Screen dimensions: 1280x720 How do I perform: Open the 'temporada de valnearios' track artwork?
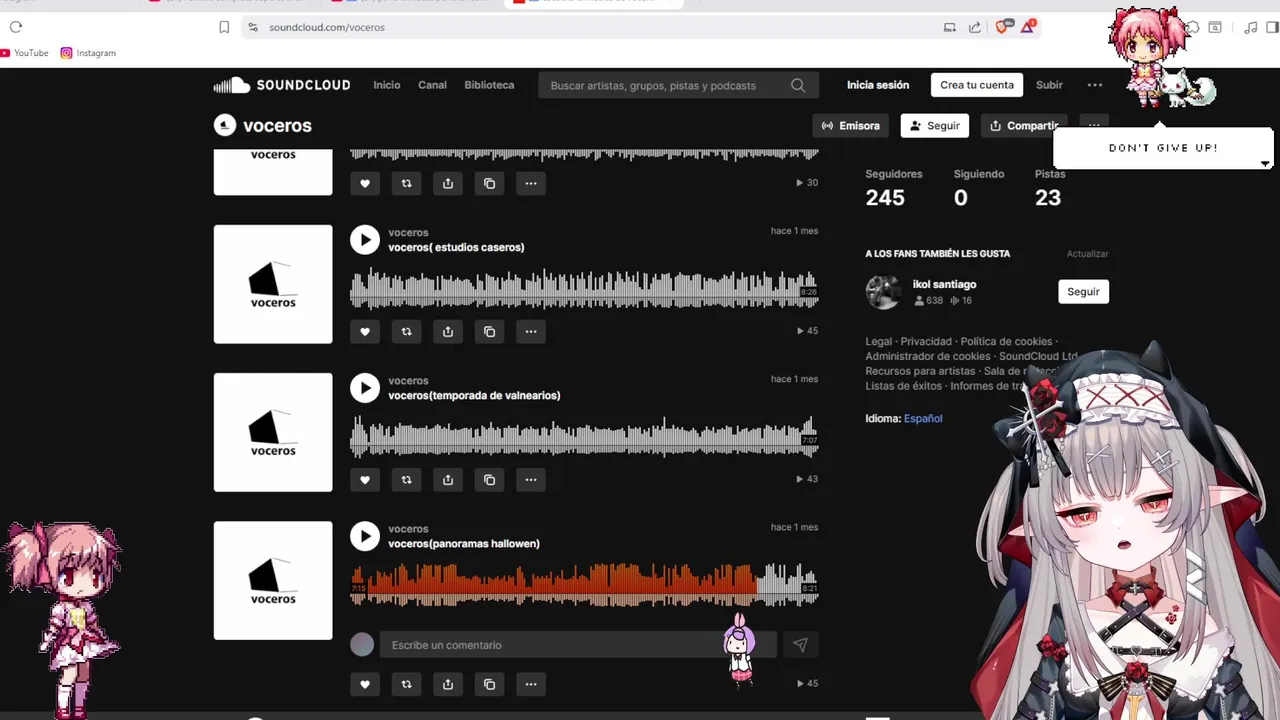[x=273, y=432]
